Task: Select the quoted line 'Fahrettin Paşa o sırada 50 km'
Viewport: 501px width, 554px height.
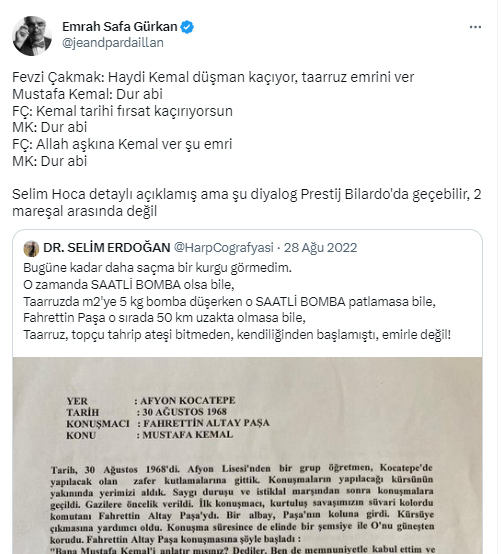Action: [165, 318]
